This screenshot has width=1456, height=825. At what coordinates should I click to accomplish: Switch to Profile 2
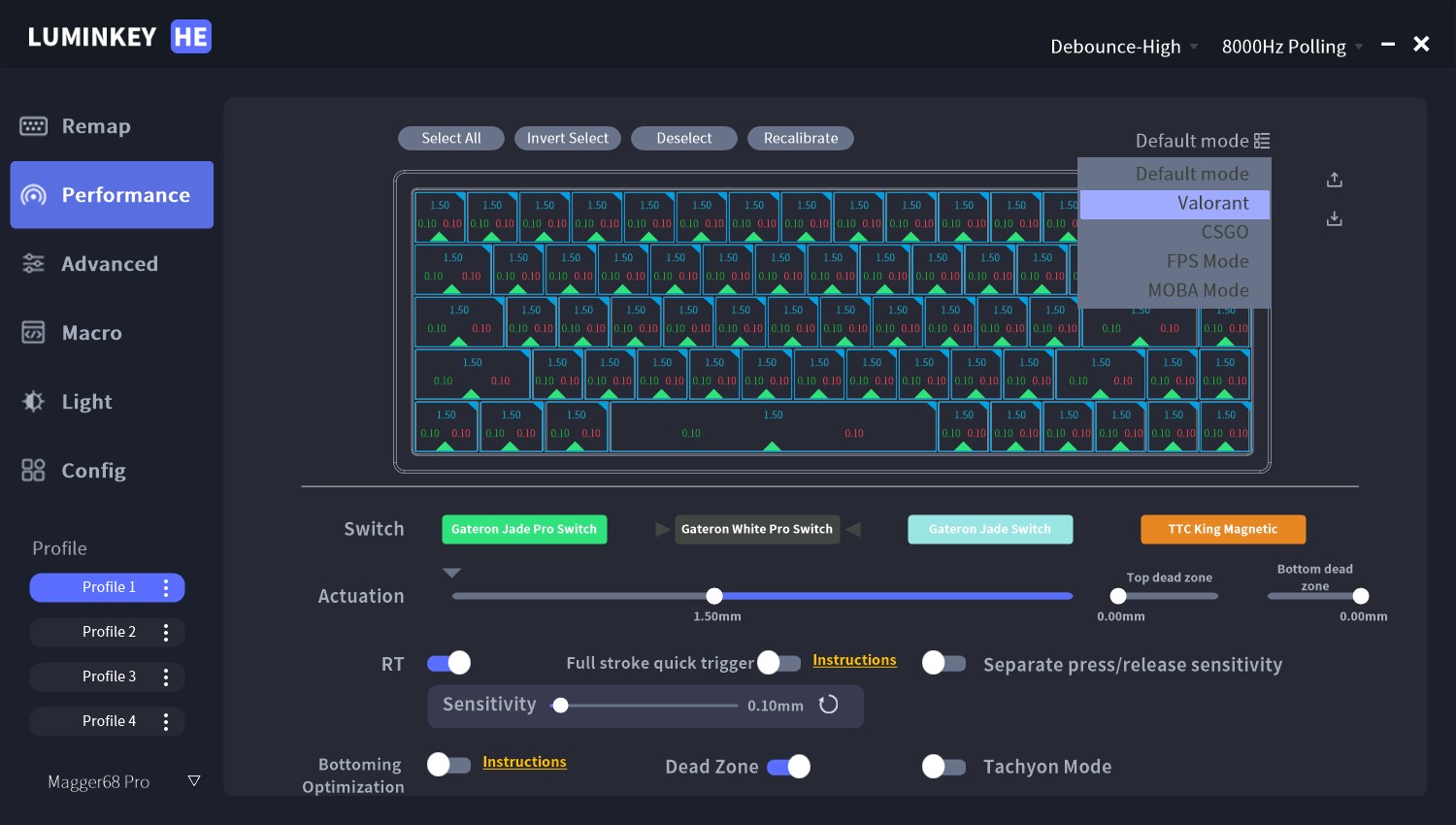click(107, 632)
